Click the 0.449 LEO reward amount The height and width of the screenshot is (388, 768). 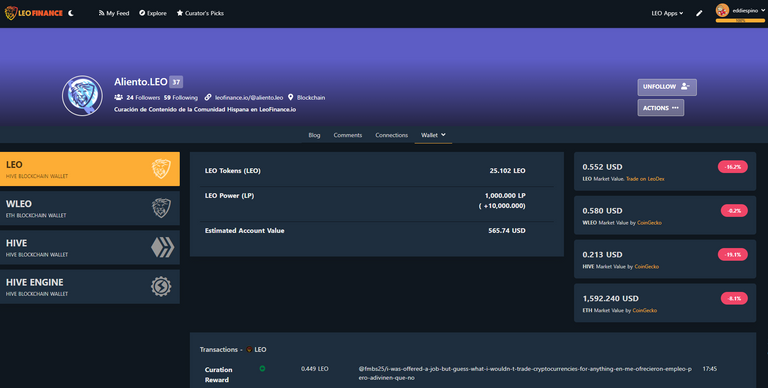click(x=314, y=369)
